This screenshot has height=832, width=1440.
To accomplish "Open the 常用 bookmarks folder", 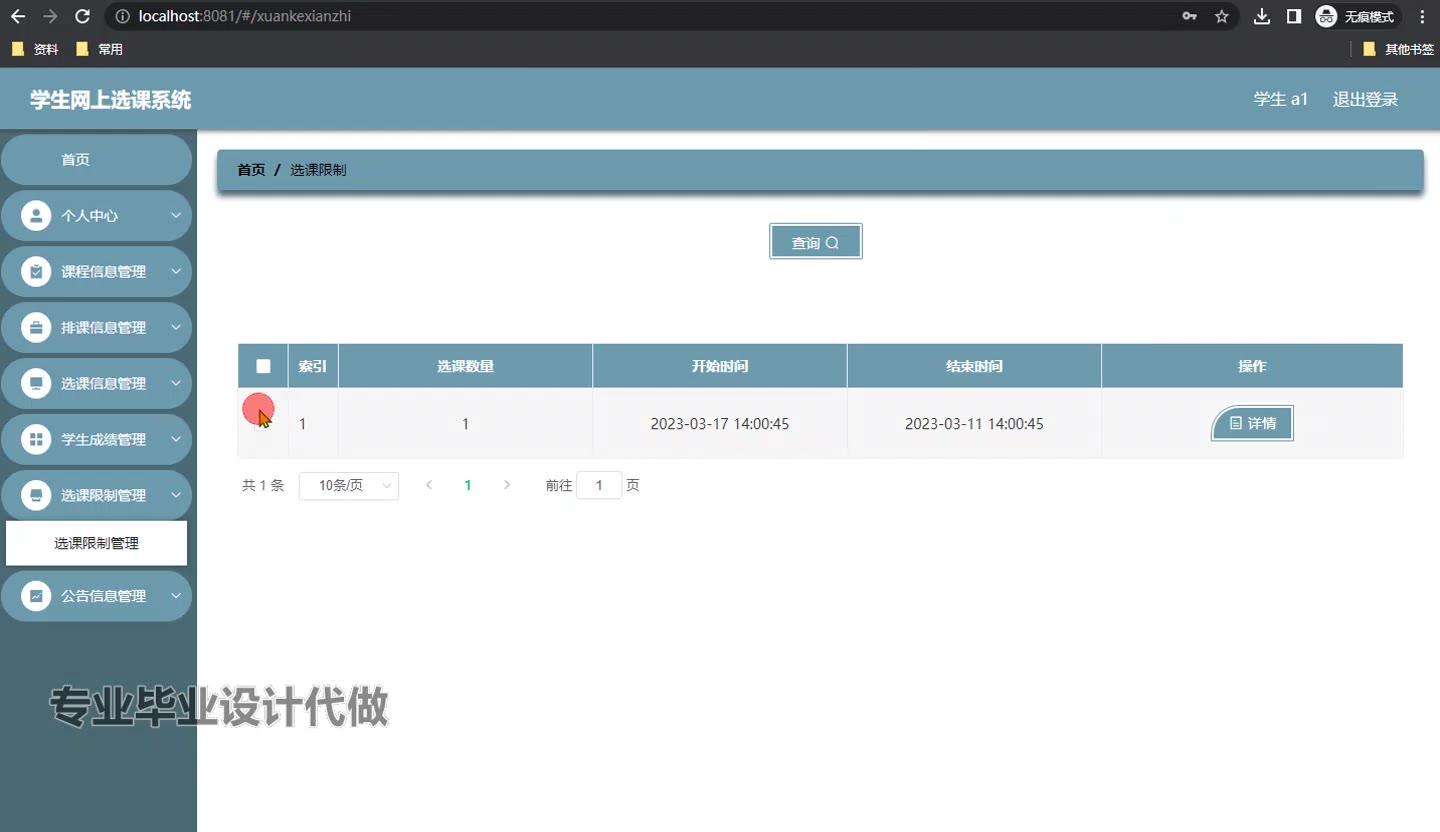I will (99, 49).
